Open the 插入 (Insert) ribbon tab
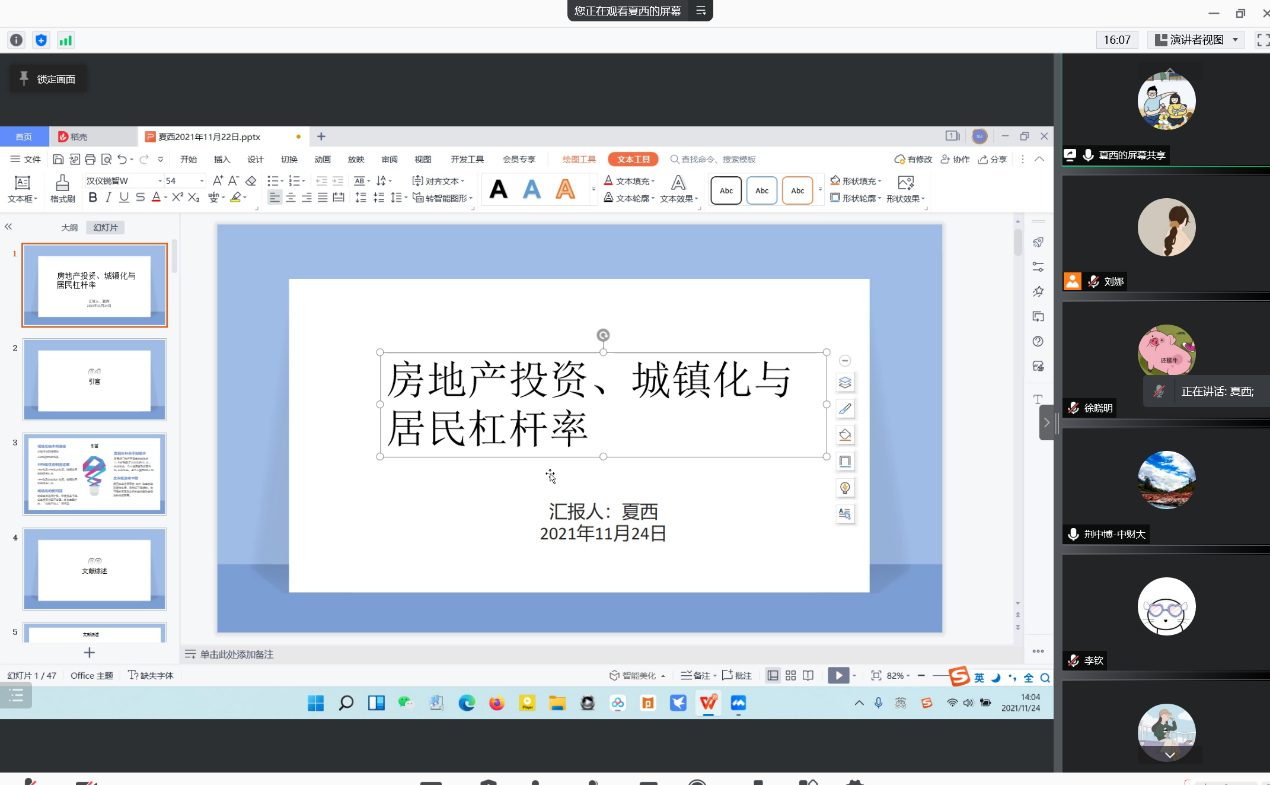 click(221, 159)
